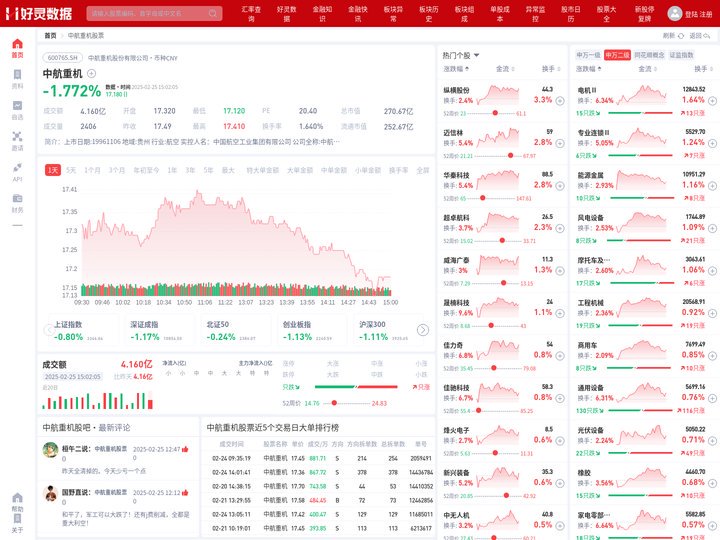The width and height of the screenshot is (720, 540).
Task: Click the 只跌/只涨 ratio bar
Action: (356, 387)
